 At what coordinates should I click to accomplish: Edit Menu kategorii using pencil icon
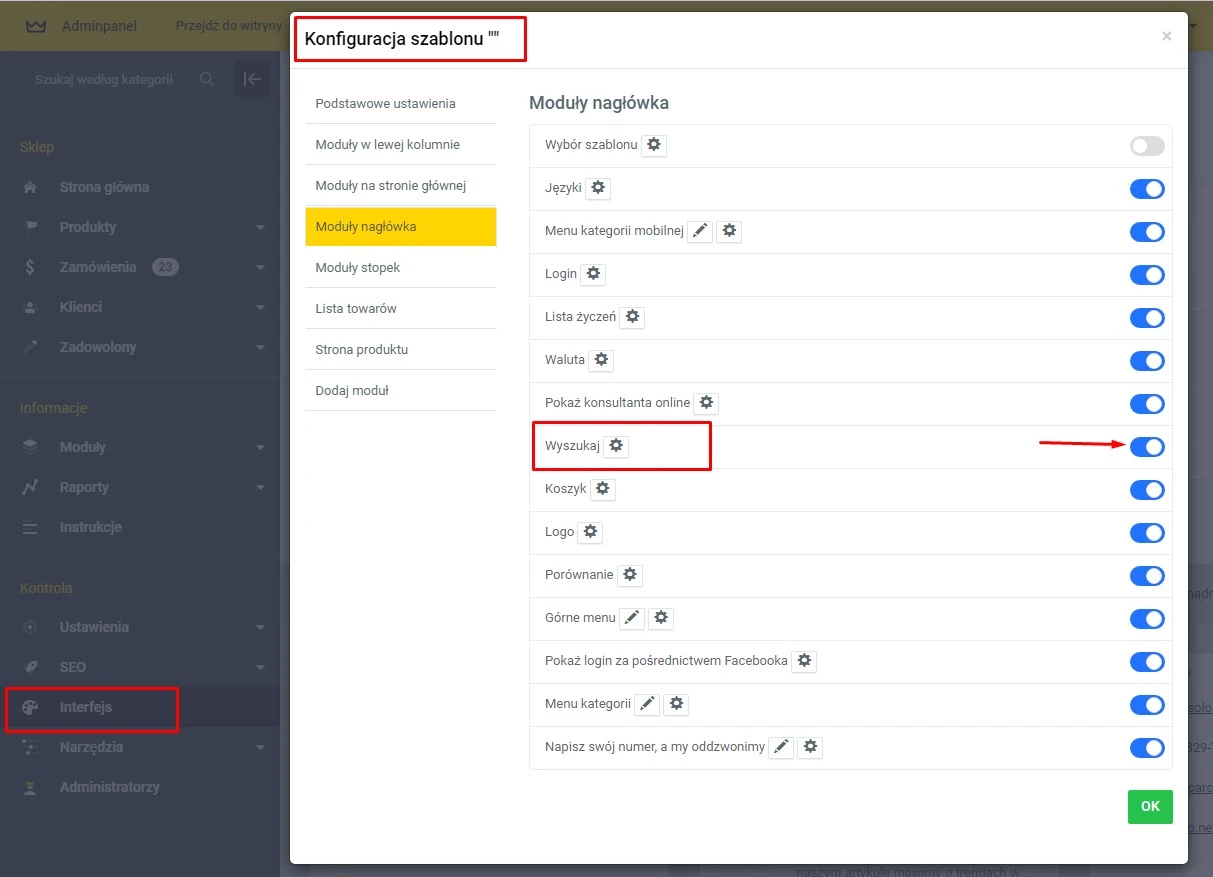click(646, 704)
